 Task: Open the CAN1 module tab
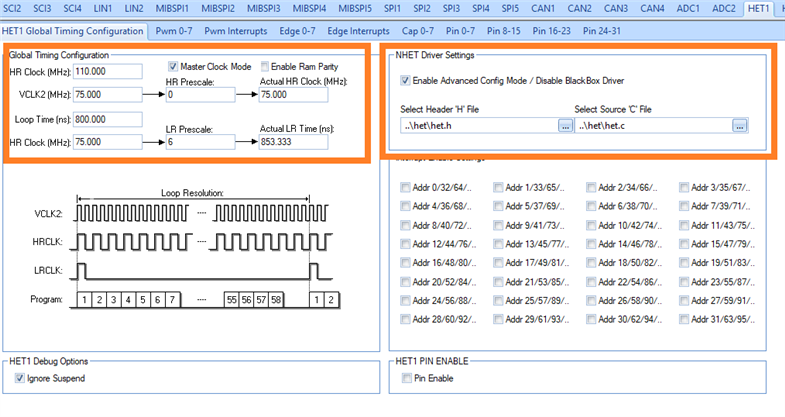coord(546,9)
